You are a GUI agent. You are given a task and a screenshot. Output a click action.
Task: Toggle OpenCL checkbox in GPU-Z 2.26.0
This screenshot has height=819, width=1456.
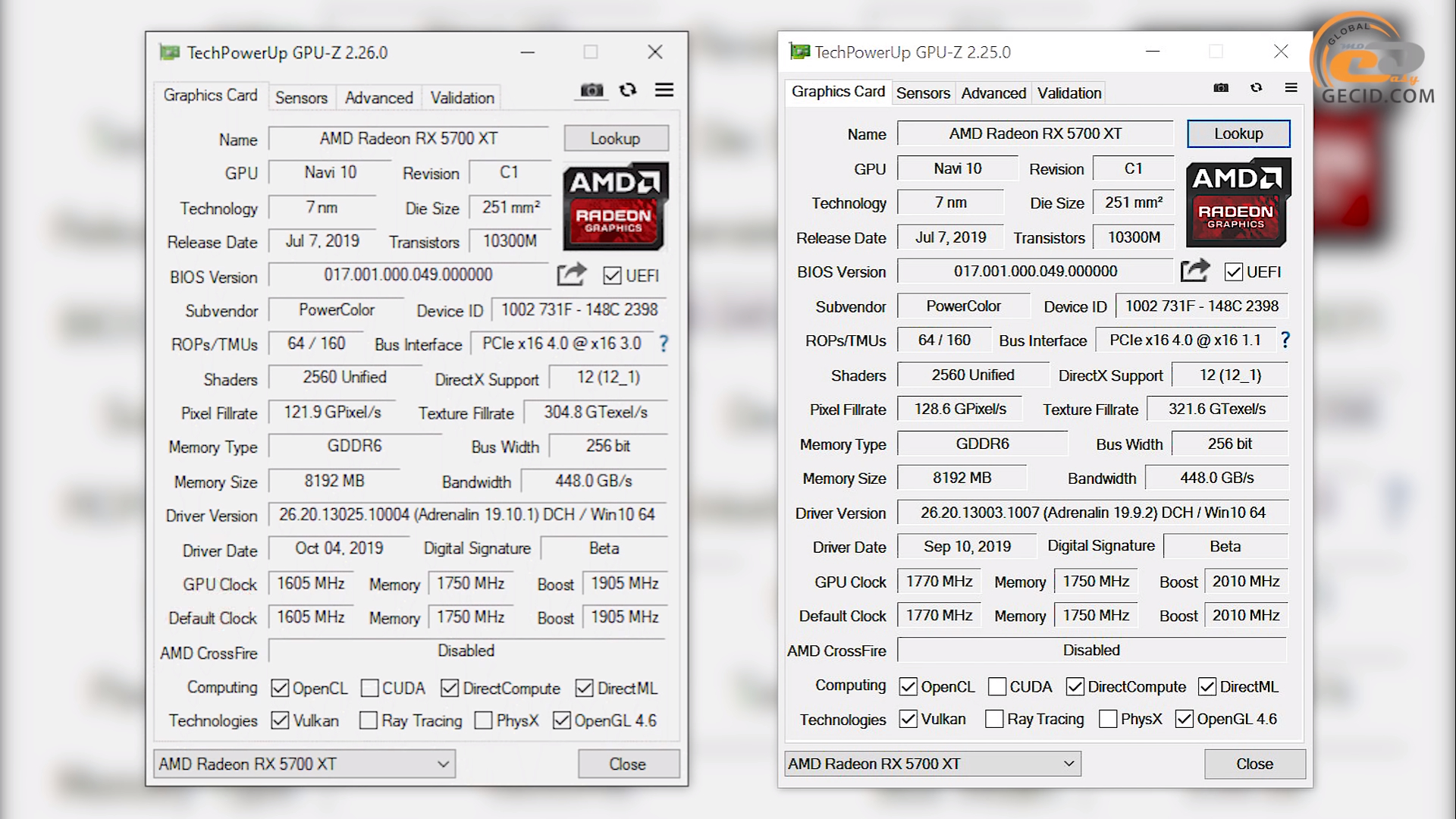tap(280, 689)
